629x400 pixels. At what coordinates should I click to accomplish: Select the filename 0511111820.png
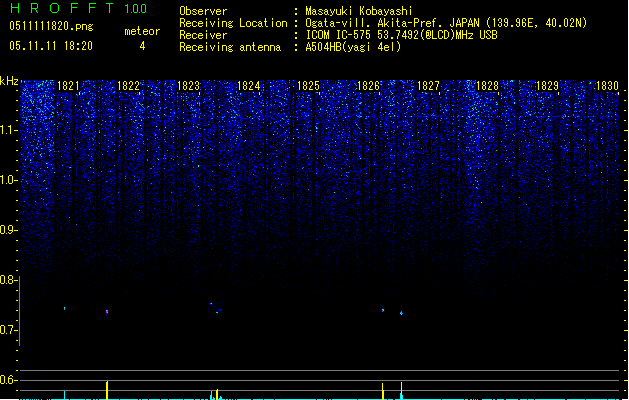[x=51, y=26]
